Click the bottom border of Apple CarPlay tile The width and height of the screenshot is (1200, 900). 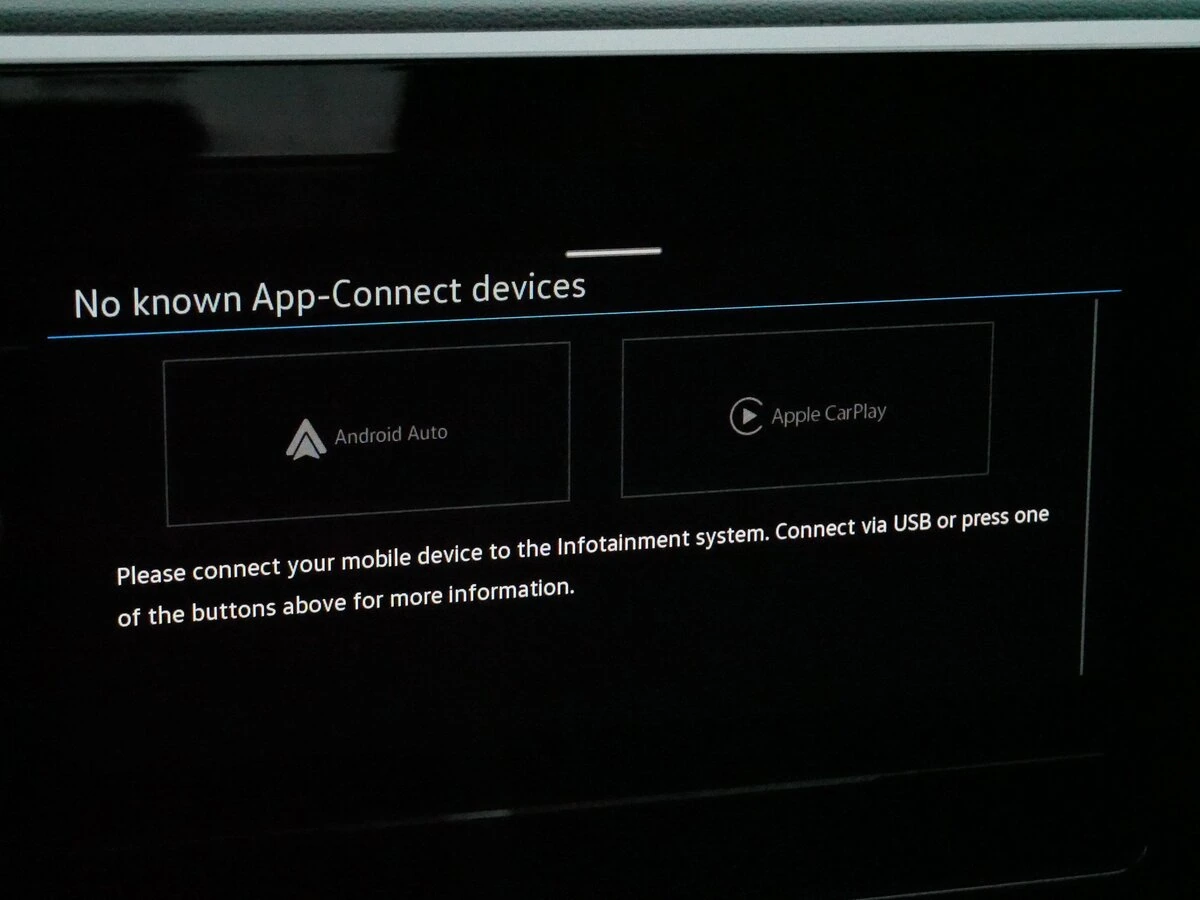click(x=807, y=485)
